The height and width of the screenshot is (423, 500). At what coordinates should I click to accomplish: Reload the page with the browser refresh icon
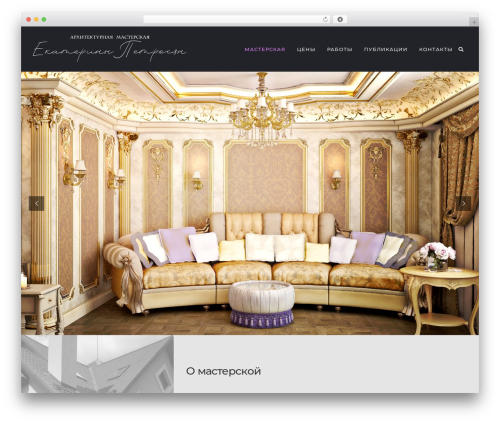[x=325, y=19]
